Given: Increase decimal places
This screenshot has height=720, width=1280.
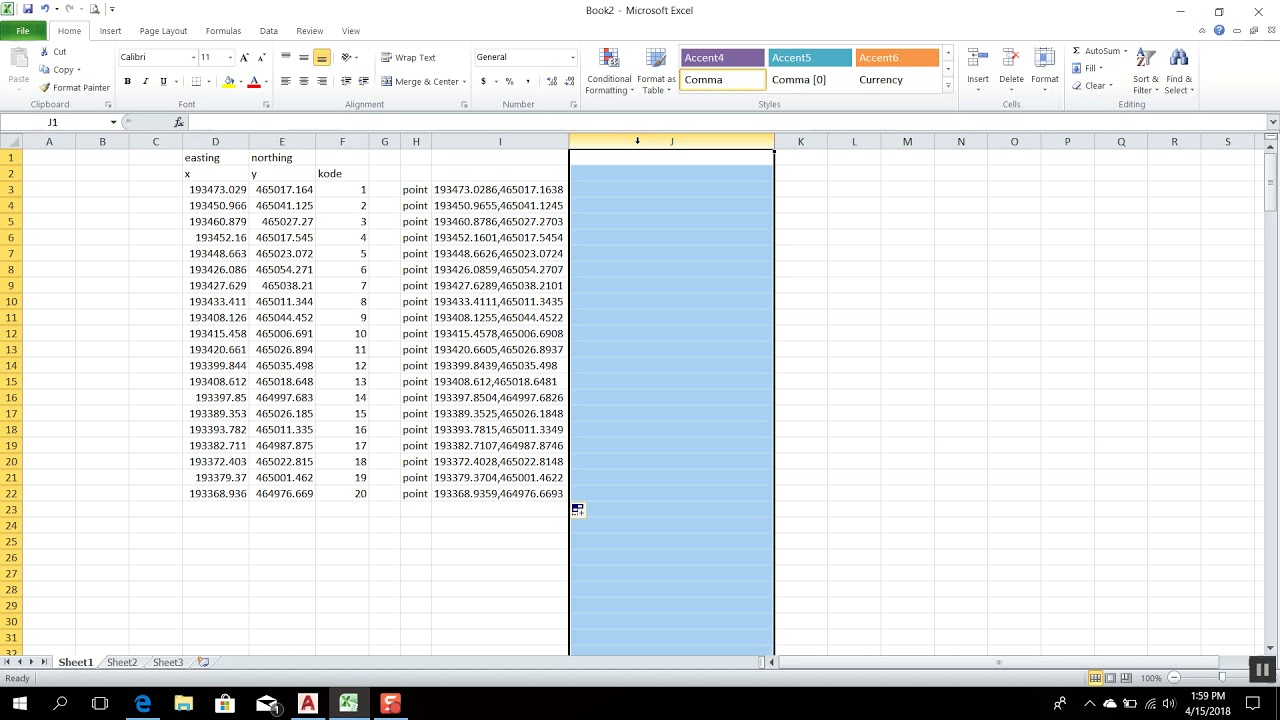Looking at the screenshot, I should (551, 81).
